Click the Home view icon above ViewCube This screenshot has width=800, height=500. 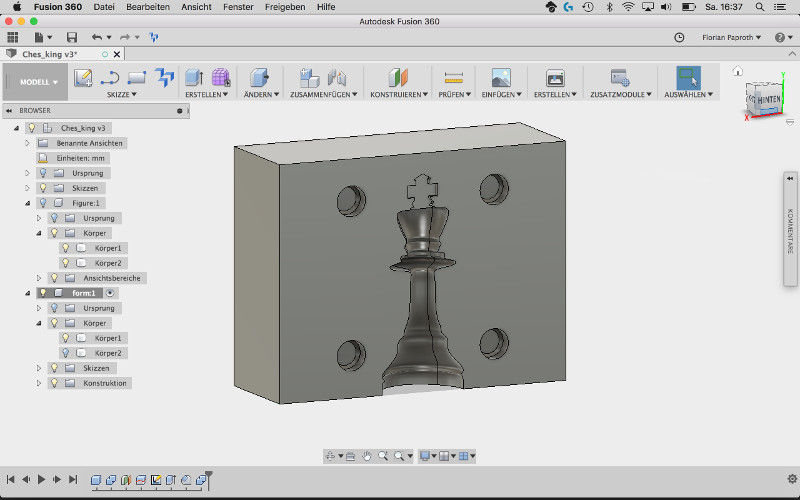pos(738,71)
